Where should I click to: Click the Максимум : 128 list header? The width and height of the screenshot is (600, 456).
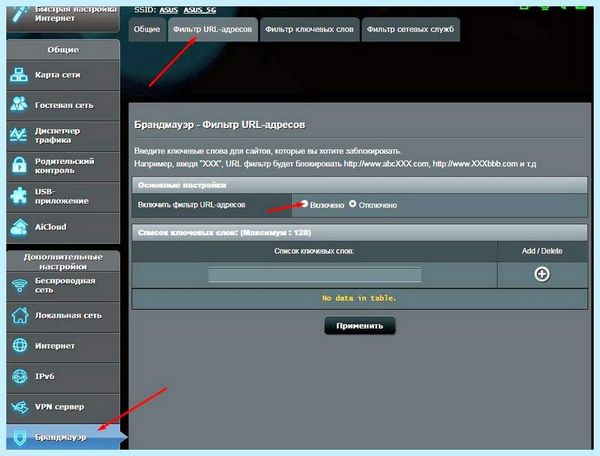coord(360,233)
